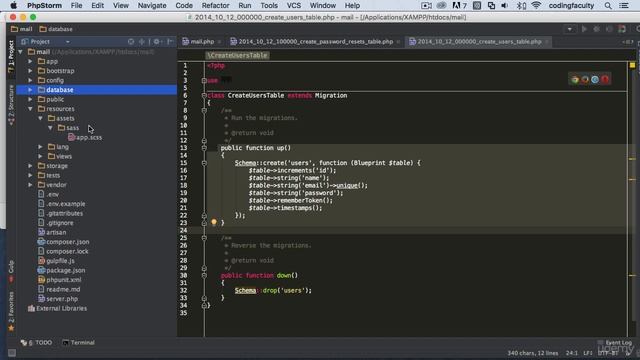
Task: Open the Tools menu
Action: click(x=269, y=6)
